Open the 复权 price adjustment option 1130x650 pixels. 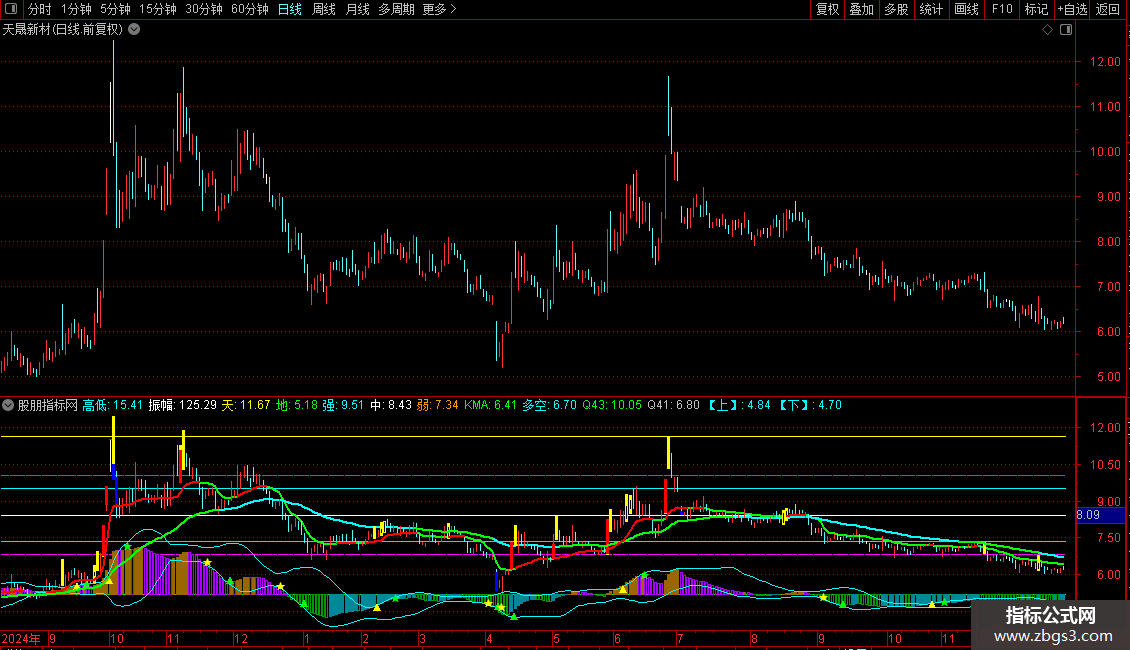[x=827, y=9]
